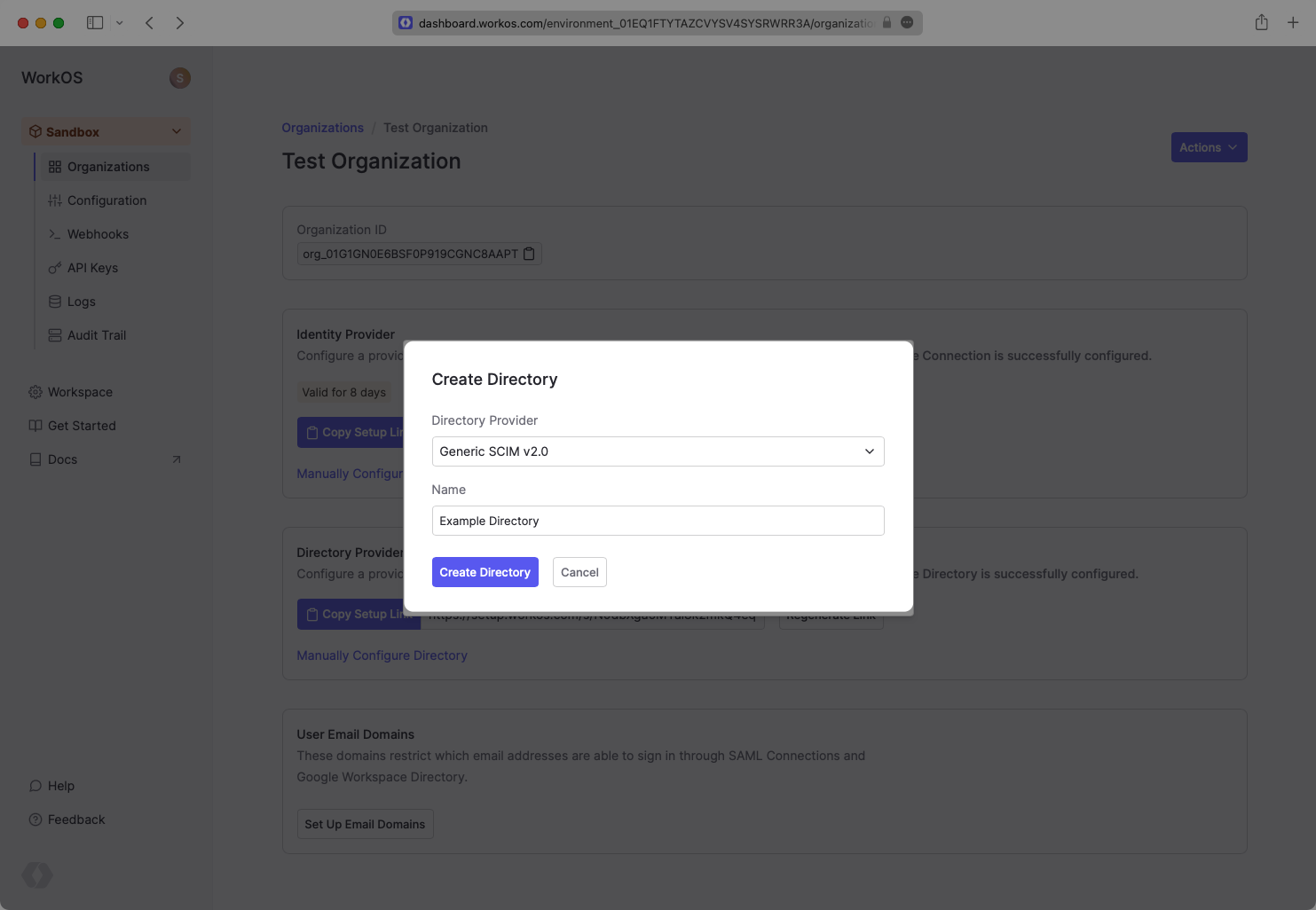This screenshot has height=910, width=1316.
Task: Open Configuration in the sidebar
Action: coord(106,200)
